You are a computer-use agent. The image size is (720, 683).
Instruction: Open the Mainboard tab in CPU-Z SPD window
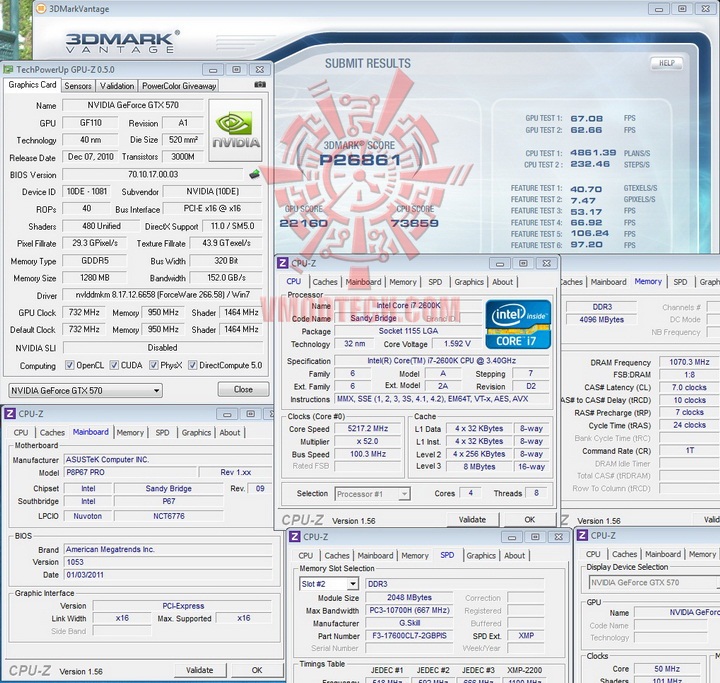pos(375,556)
